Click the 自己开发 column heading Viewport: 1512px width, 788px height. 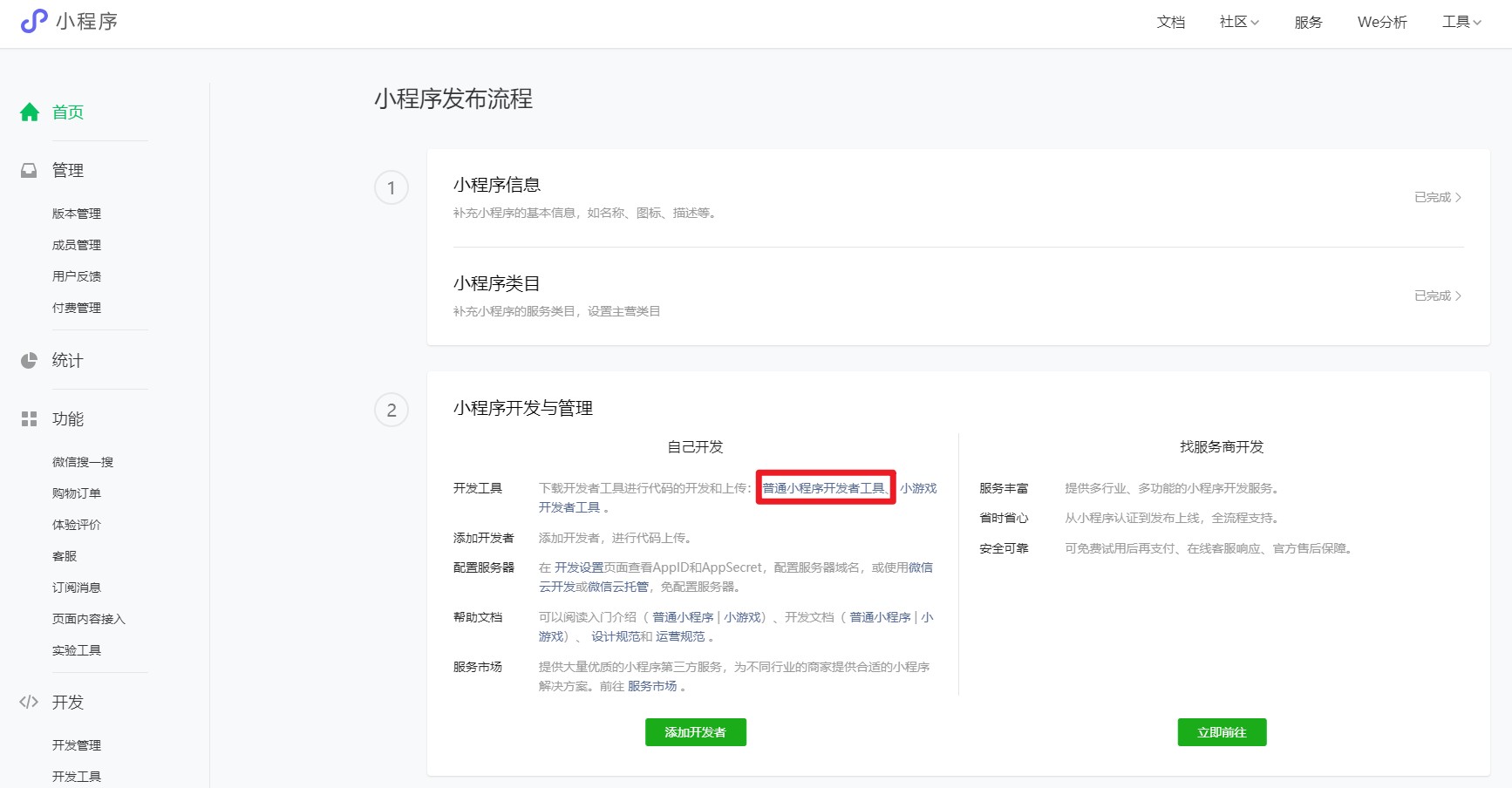click(695, 447)
